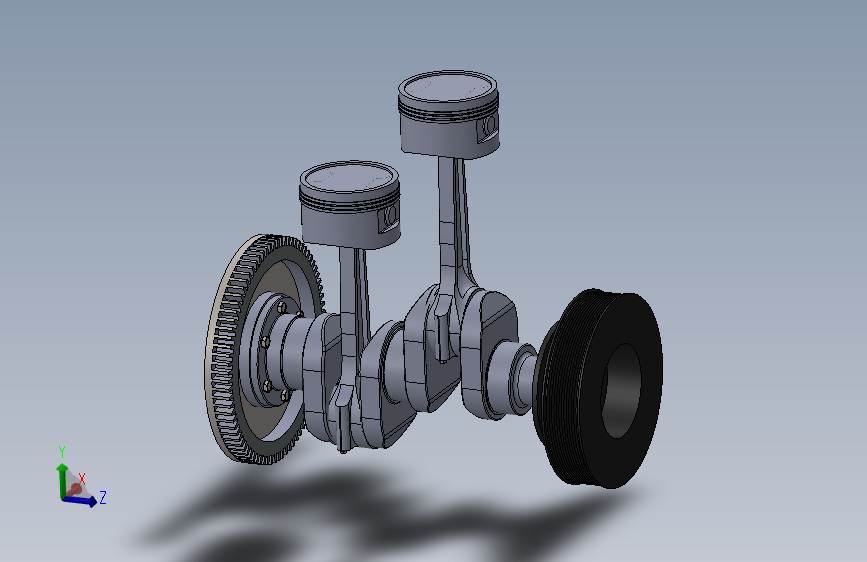Select the top face of the left piston
The width and height of the screenshot is (867, 562).
(349, 176)
